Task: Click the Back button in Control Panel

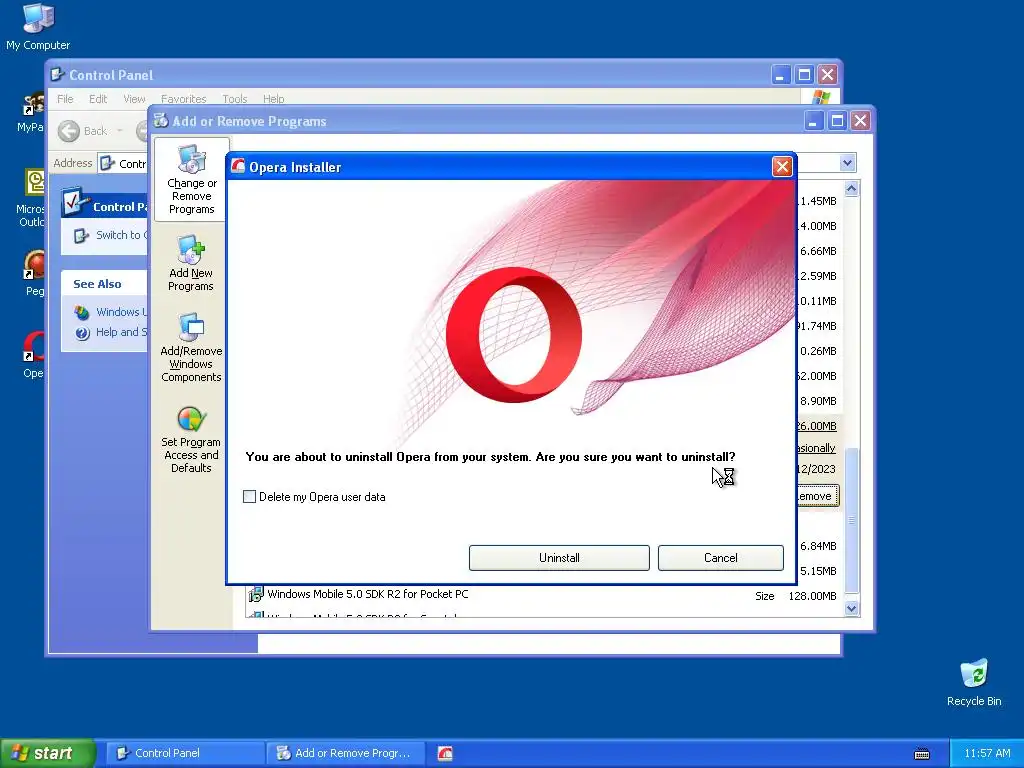Action: [82, 131]
